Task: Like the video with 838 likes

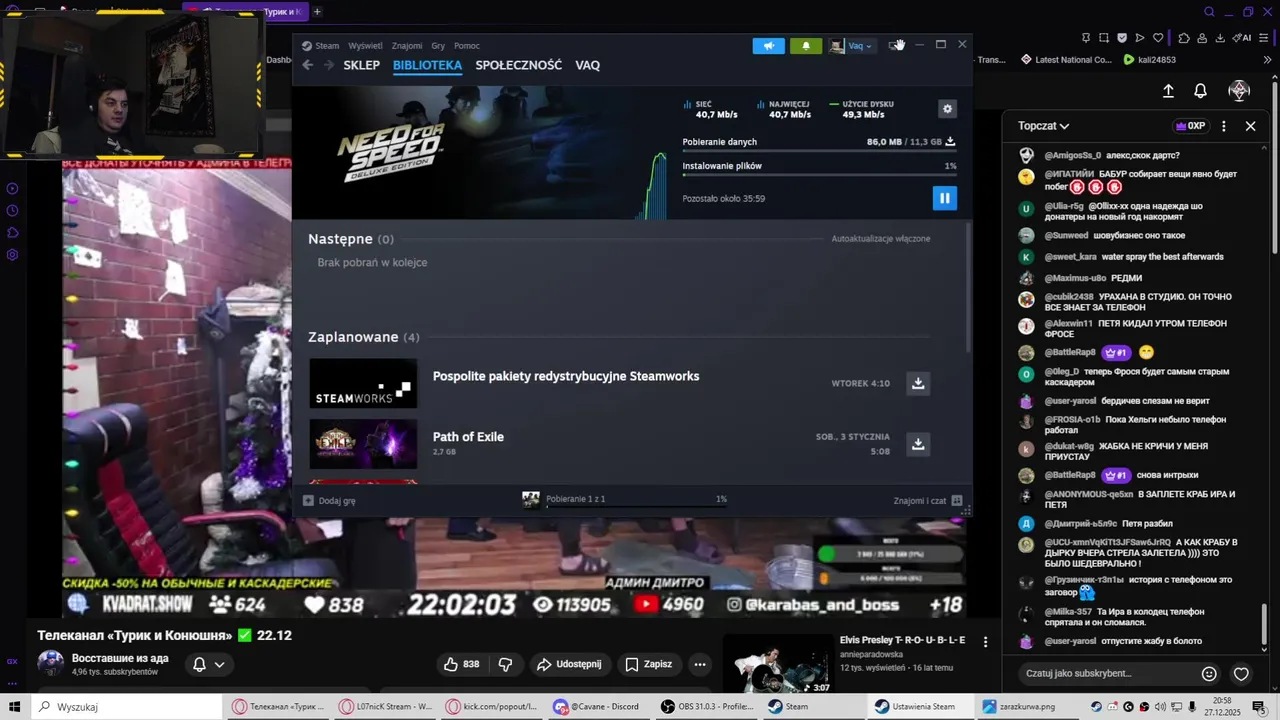Action: click(461, 664)
